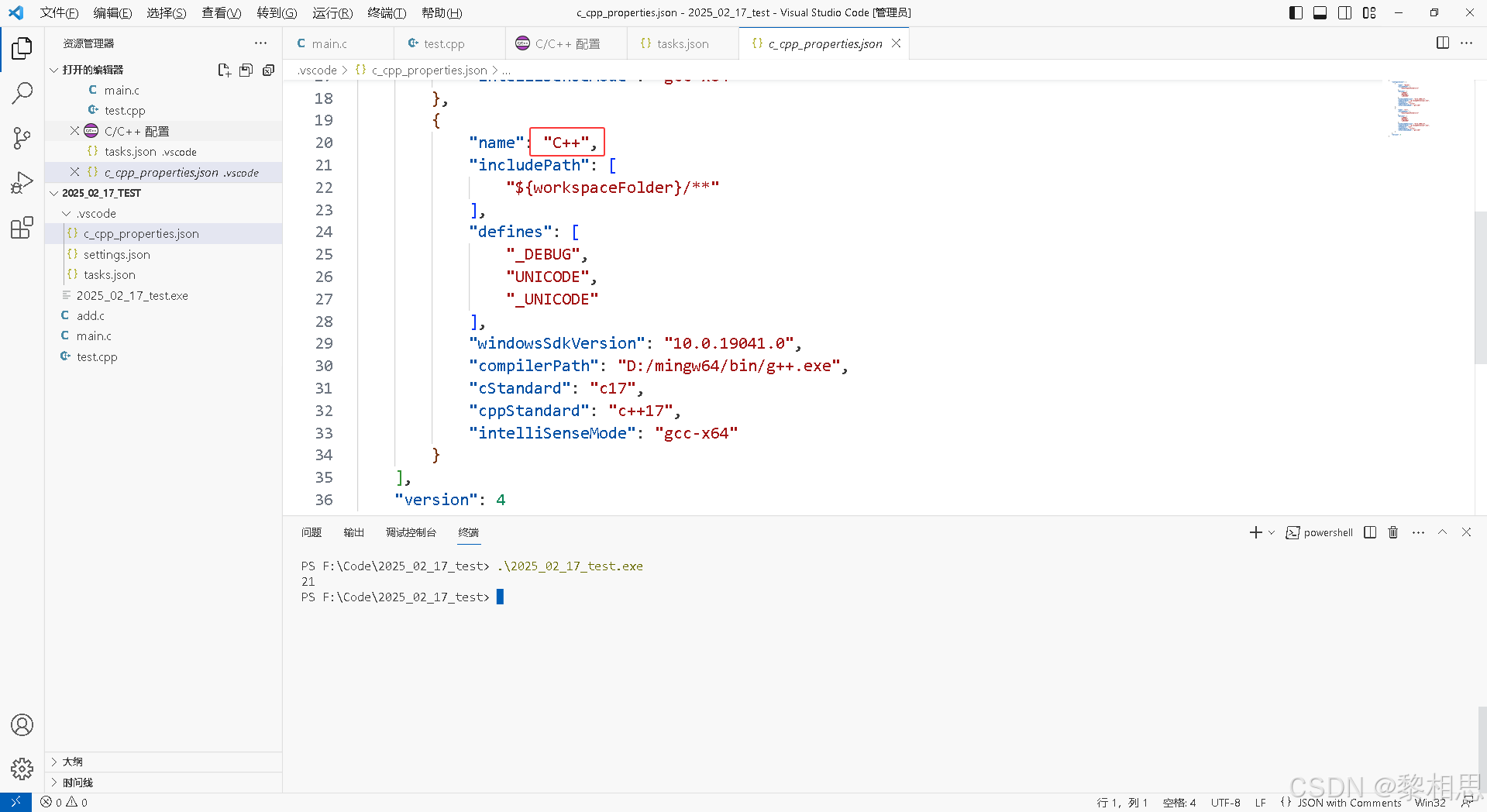Close the c_cpp_properties.json editor tab
Viewport: 1487px width, 812px height.
pos(896,43)
